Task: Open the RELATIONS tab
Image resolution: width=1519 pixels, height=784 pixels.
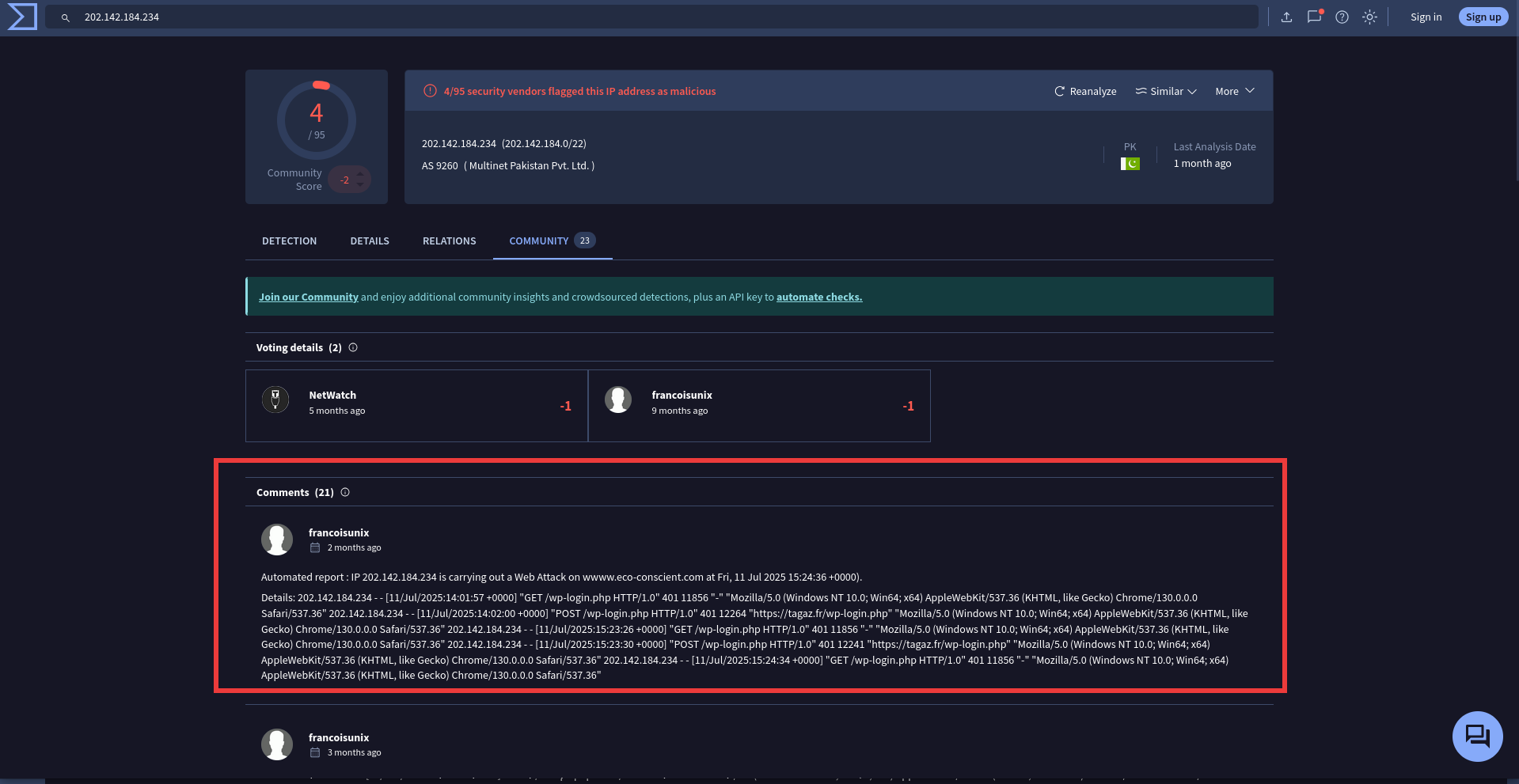Action: point(449,241)
